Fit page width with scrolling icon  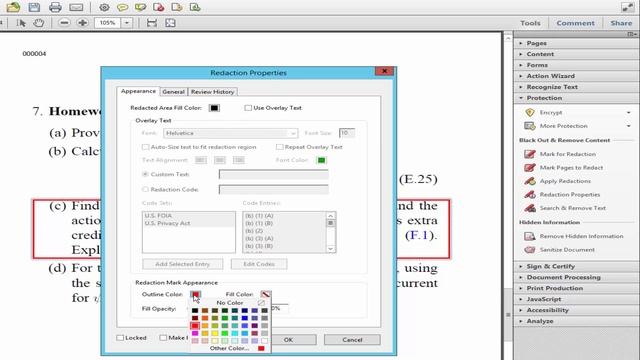[x=152, y=23]
